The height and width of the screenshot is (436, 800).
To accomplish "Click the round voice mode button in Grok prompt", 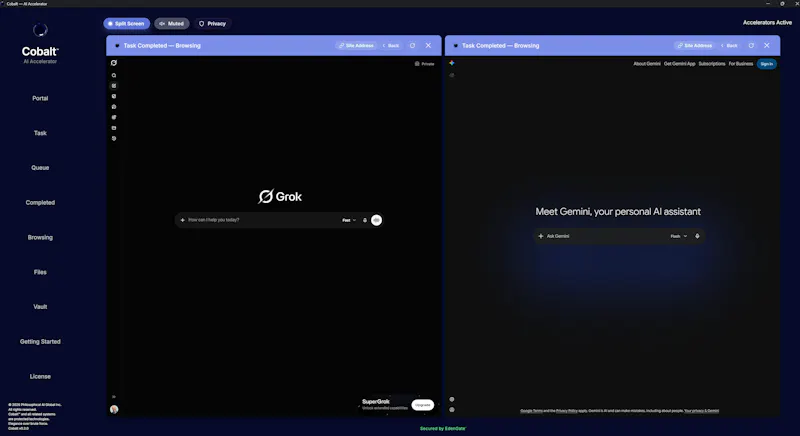I will pyautogui.click(x=377, y=220).
